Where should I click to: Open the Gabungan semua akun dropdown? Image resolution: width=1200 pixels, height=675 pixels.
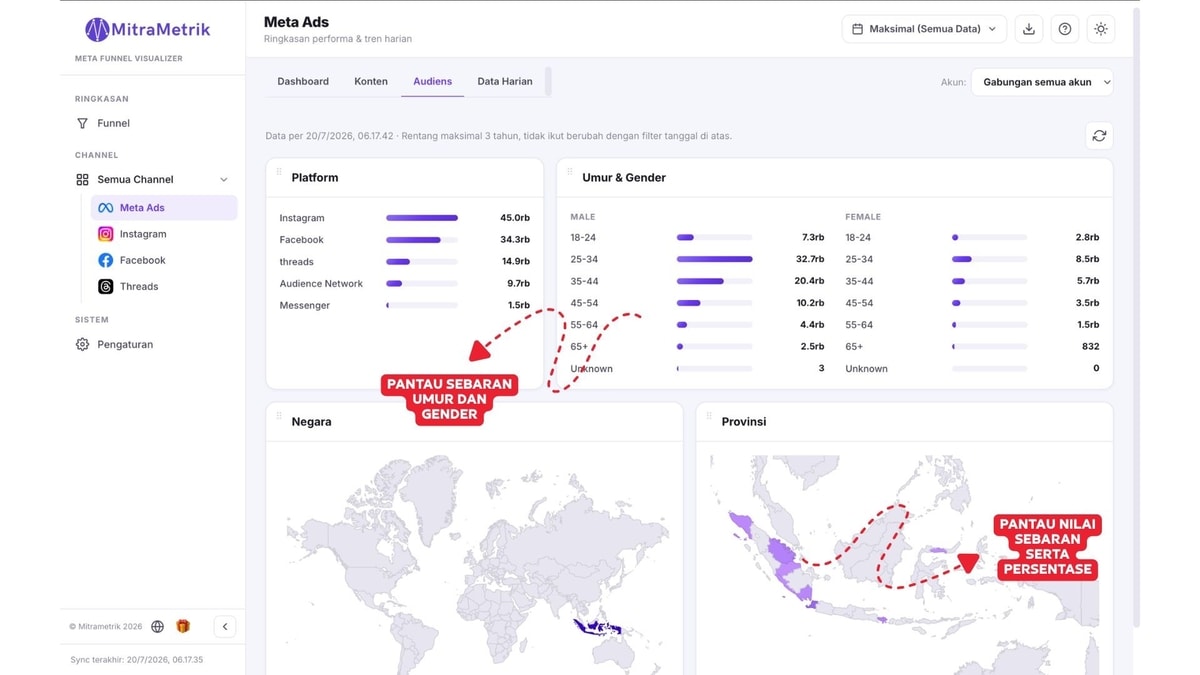click(1042, 82)
